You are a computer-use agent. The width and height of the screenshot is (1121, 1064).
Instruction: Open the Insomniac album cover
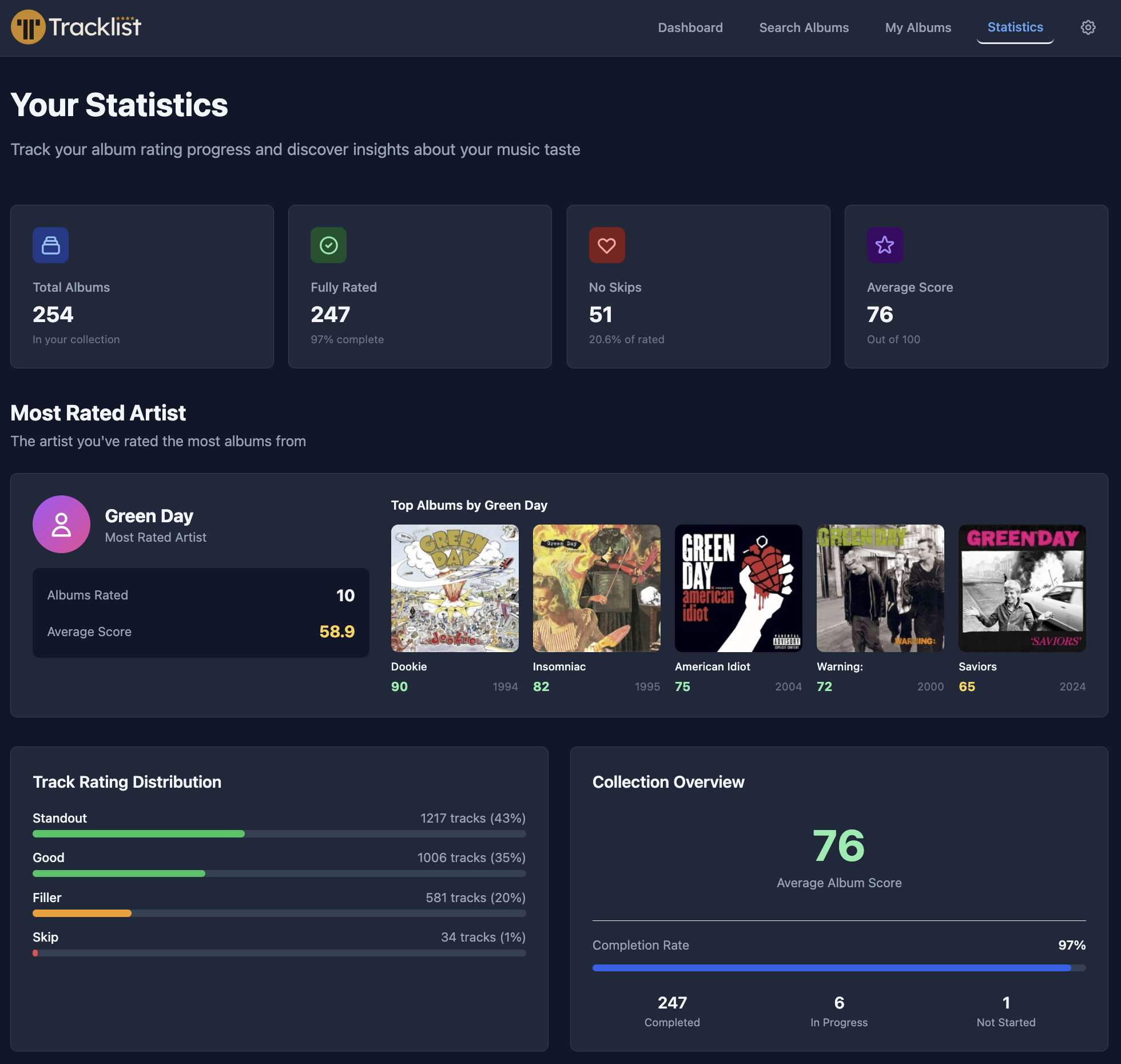pyautogui.click(x=597, y=588)
